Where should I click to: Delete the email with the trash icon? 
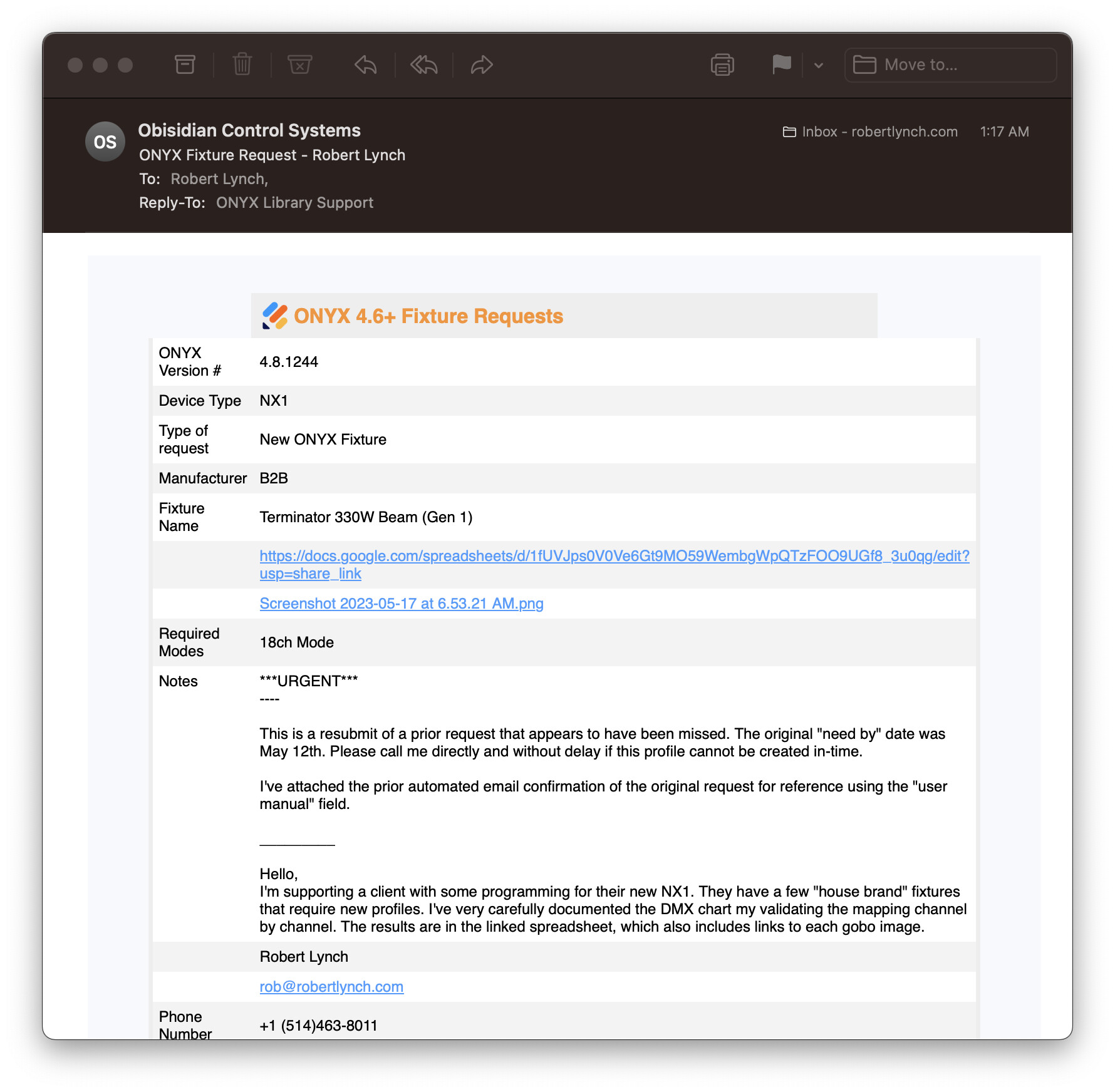[242, 64]
